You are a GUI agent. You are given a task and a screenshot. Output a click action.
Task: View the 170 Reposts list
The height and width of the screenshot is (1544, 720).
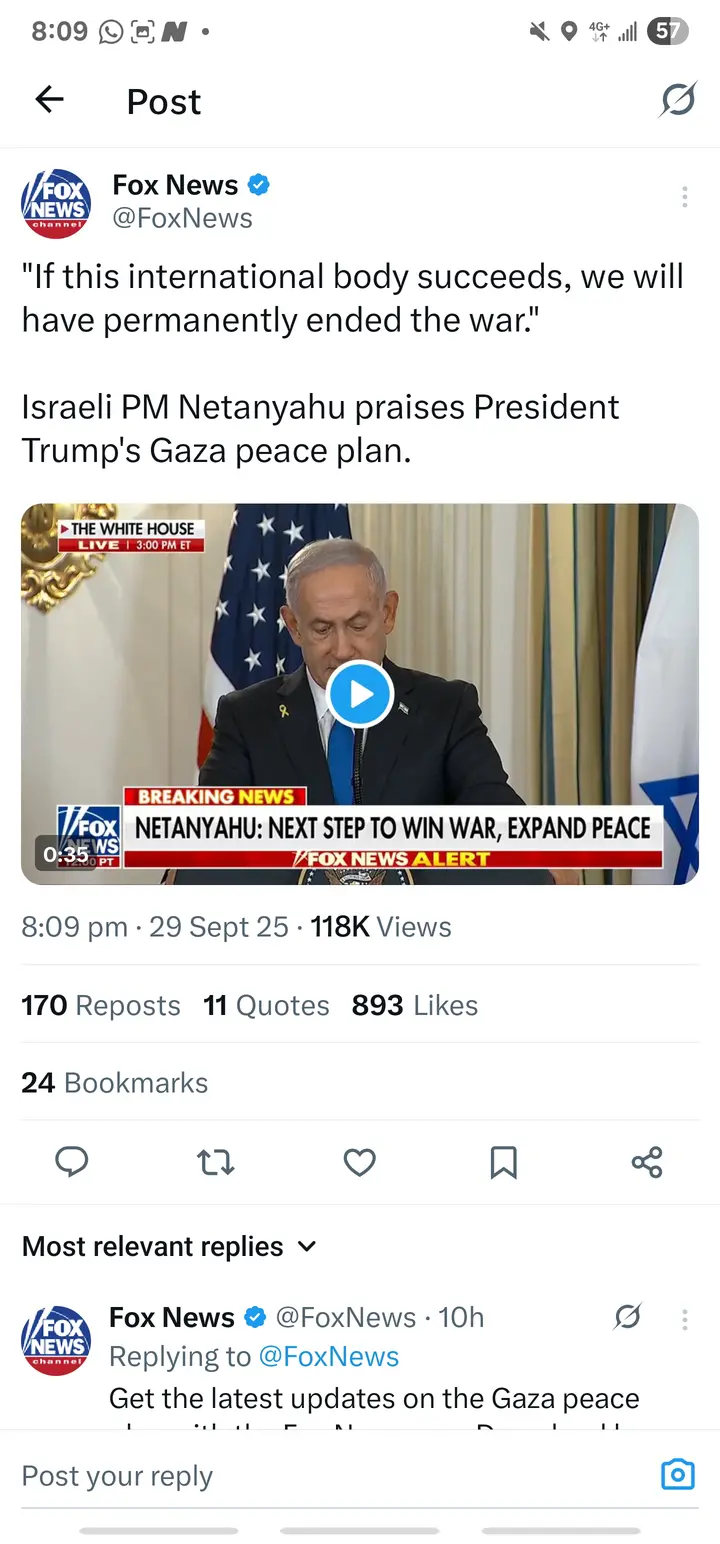[101, 1005]
